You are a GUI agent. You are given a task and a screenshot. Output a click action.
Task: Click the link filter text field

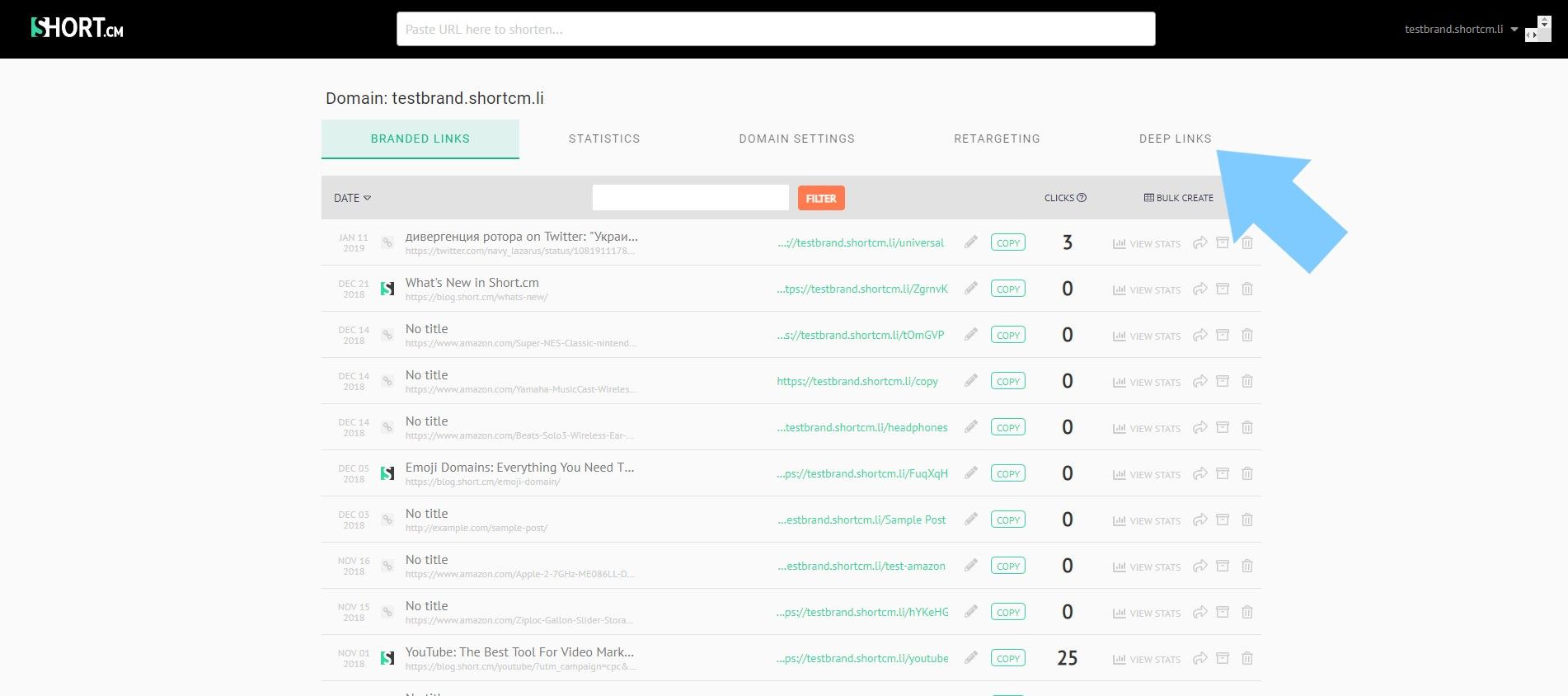[691, 198]
